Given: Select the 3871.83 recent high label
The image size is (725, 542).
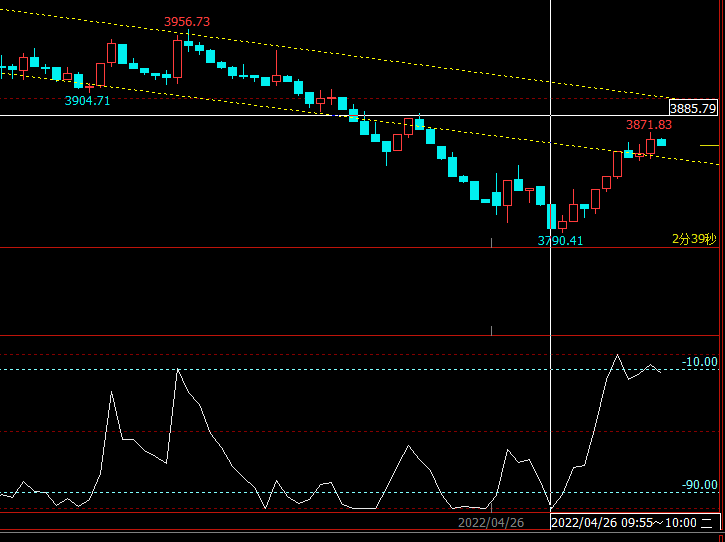Looking at the screenshot, I should coord(649,125).
